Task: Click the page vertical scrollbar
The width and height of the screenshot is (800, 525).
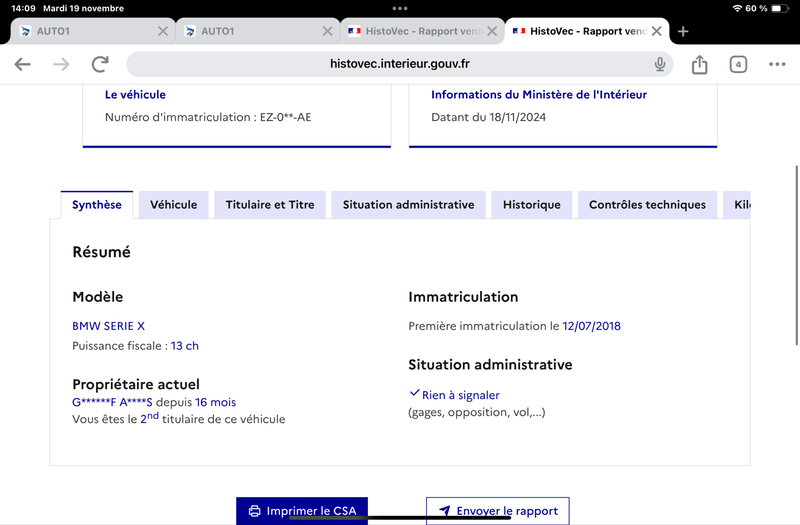Action: pos(796,255)
